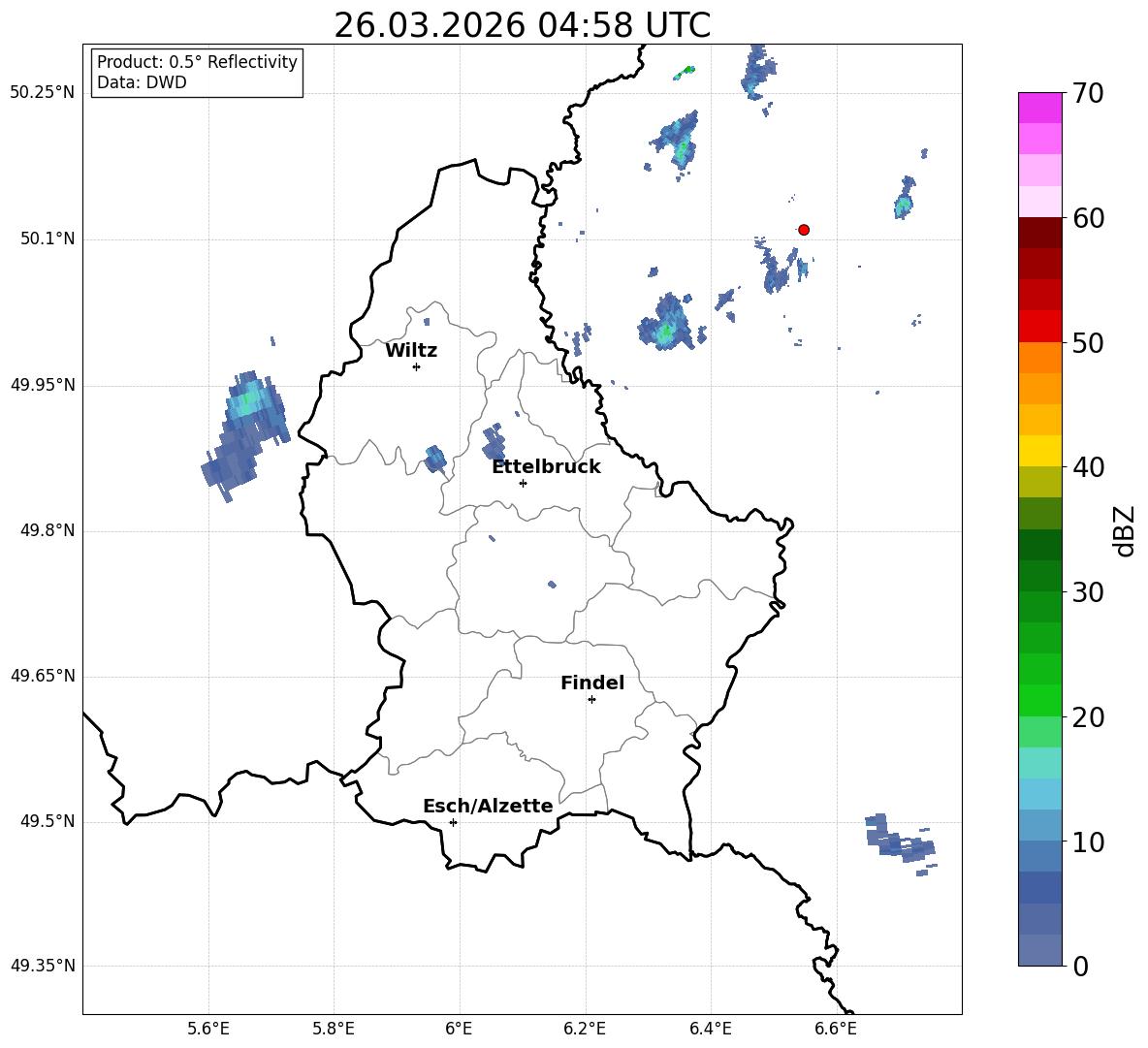This screenshot has width=1148, height=1048.
Task: Click the magenta top segment of colorbar
Action: 1039,108
